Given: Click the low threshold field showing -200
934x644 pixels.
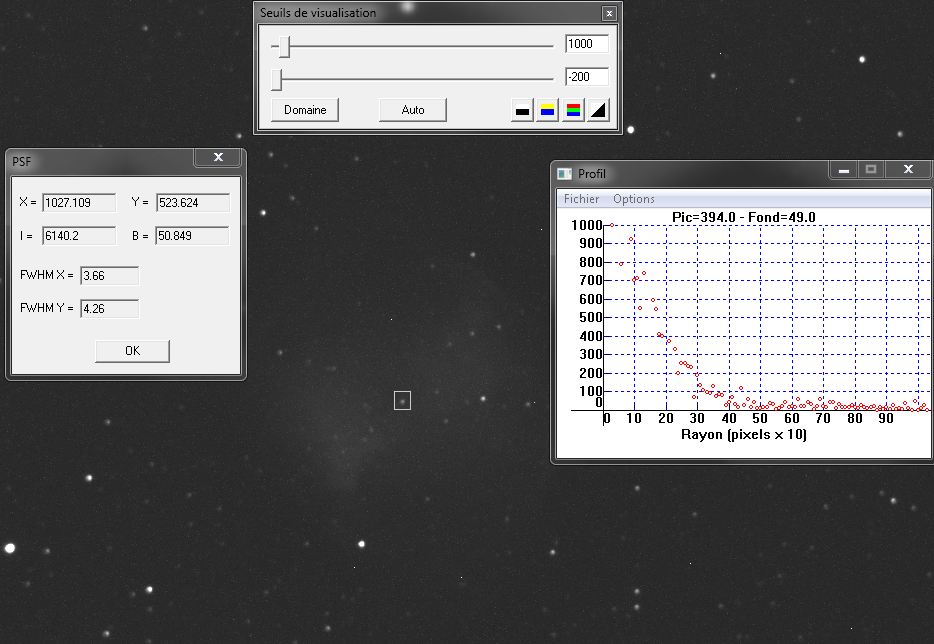Looking at the screenshot, I should [586, 77].
